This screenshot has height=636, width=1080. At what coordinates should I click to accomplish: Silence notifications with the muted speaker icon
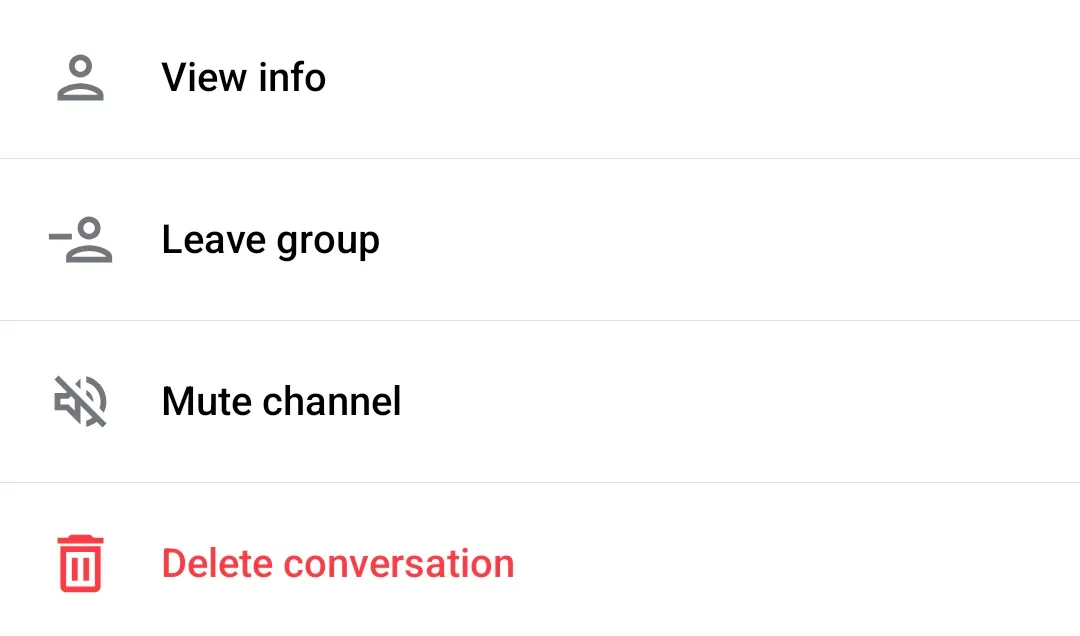[x=80, y=402]
